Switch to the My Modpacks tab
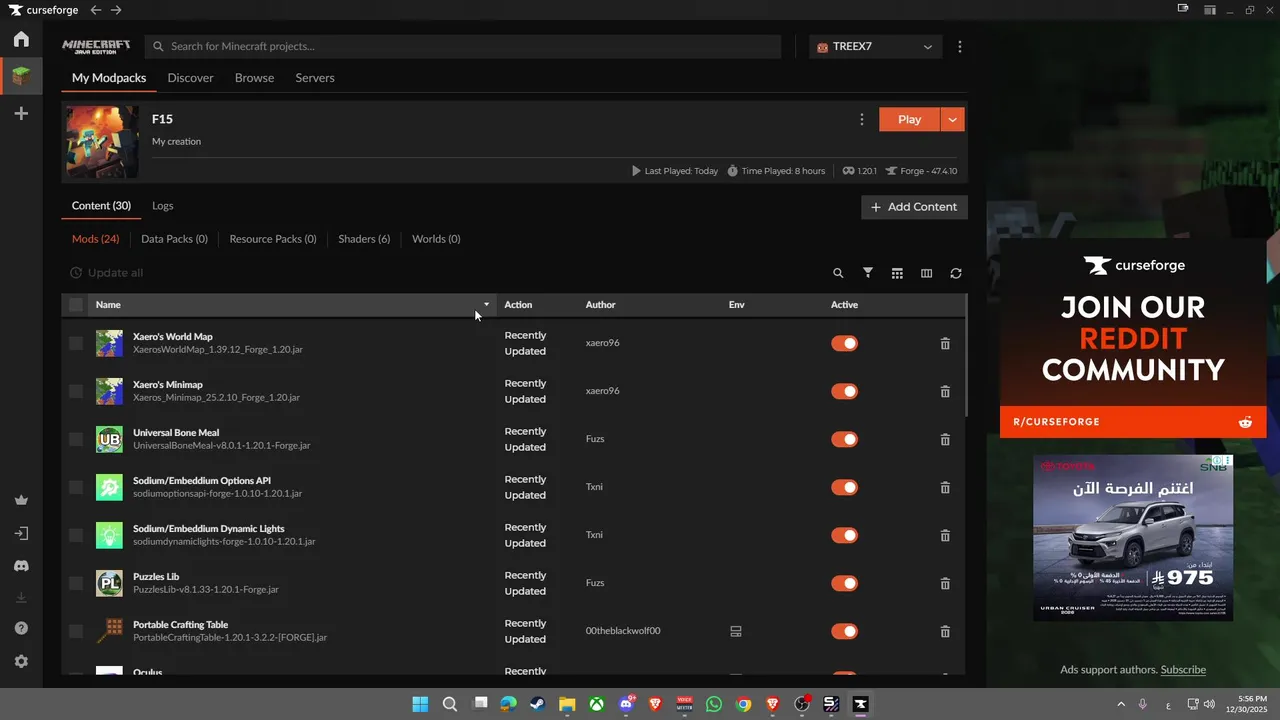 tap(109, 77)
